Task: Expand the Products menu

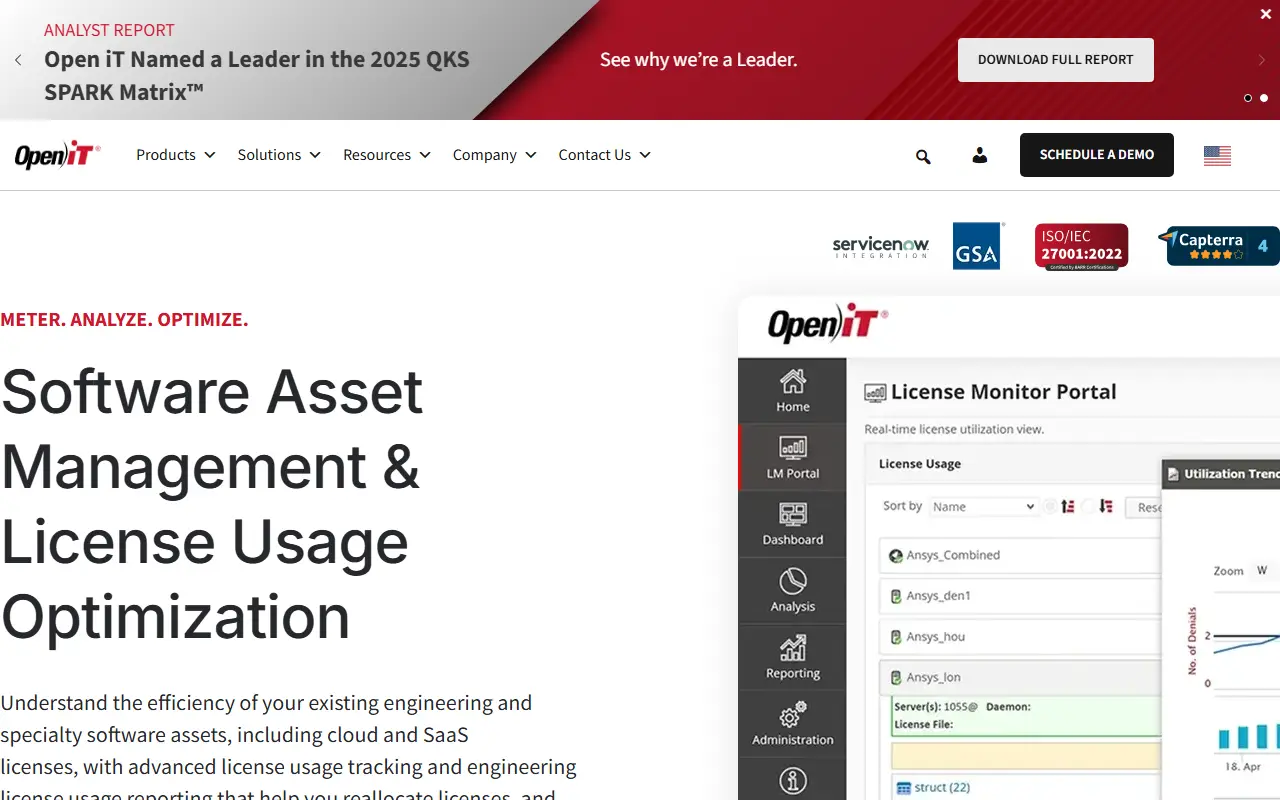Action: 176,155
